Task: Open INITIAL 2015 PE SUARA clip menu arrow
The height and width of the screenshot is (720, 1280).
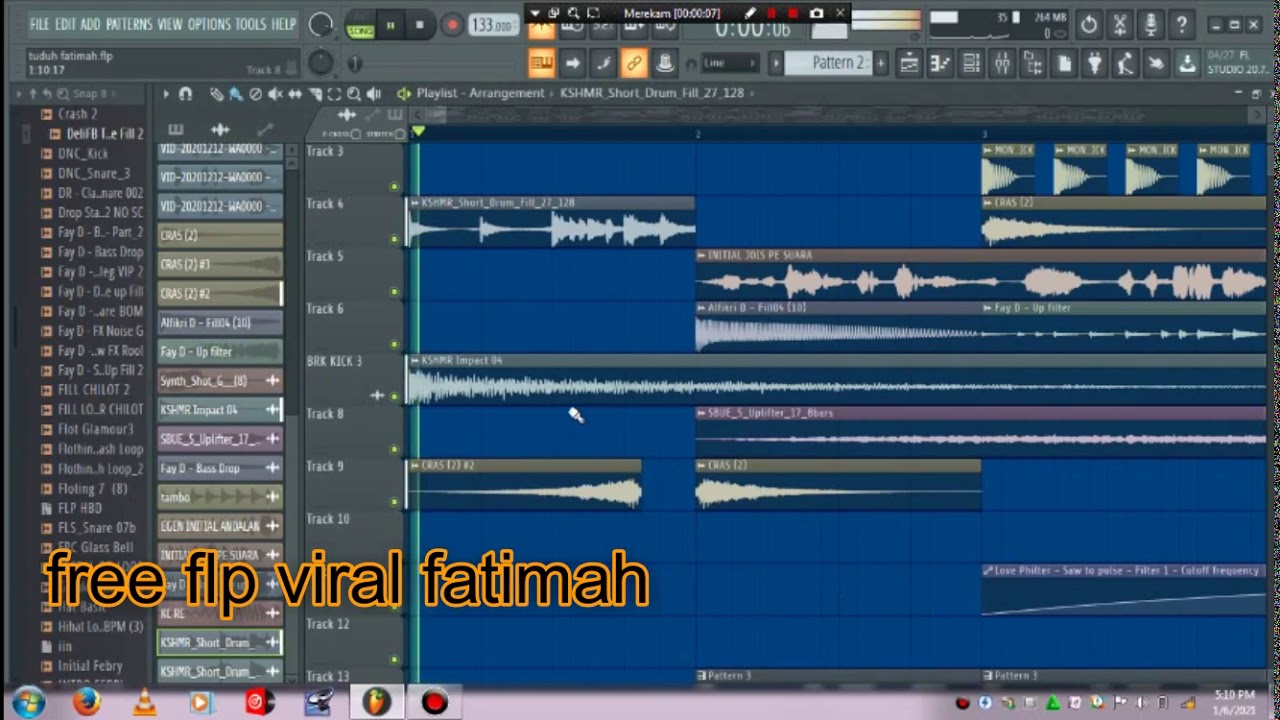Action: 702,255
